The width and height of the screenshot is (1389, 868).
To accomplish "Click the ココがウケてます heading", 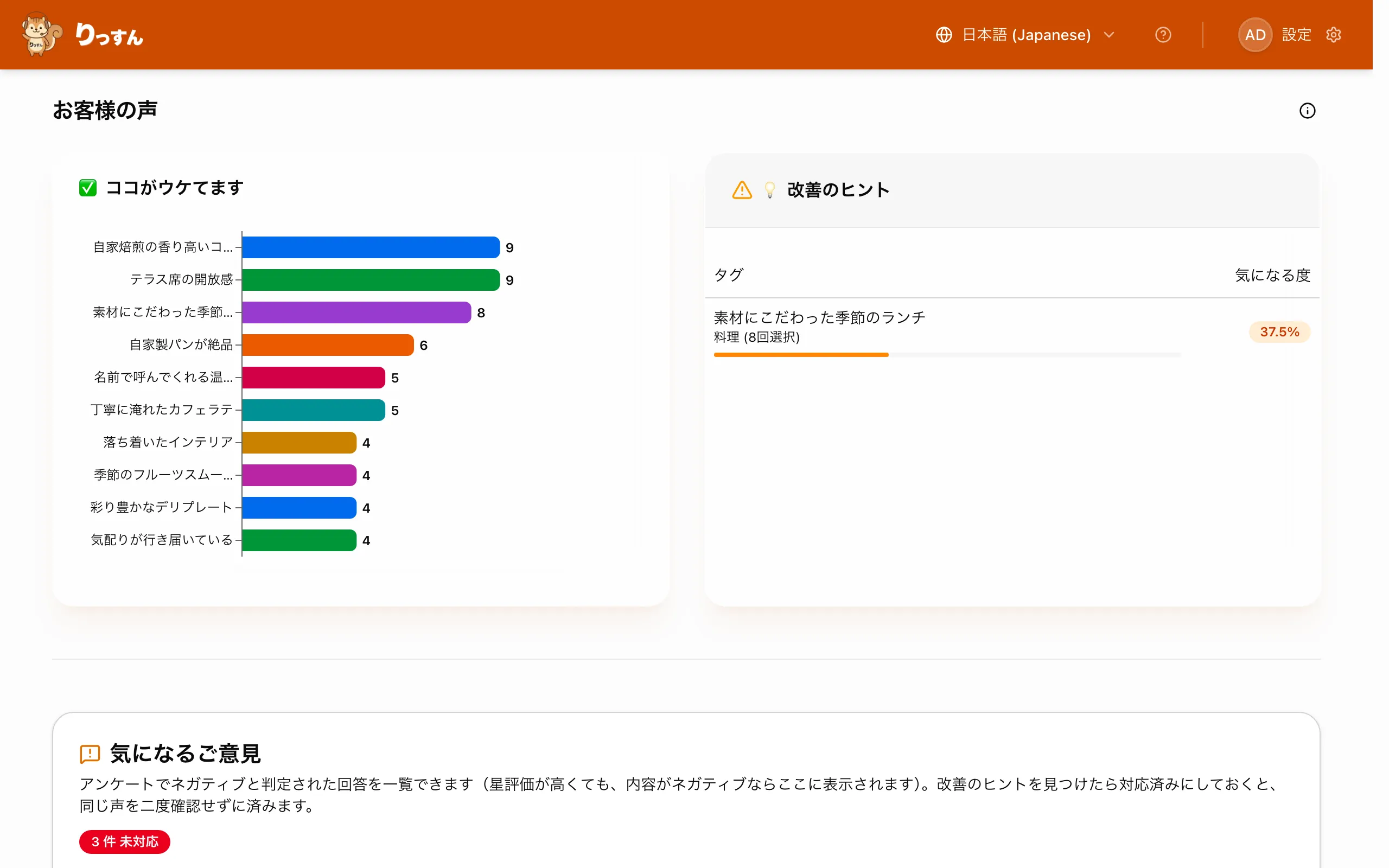I will pyautogui.click(x=175, y=188).
